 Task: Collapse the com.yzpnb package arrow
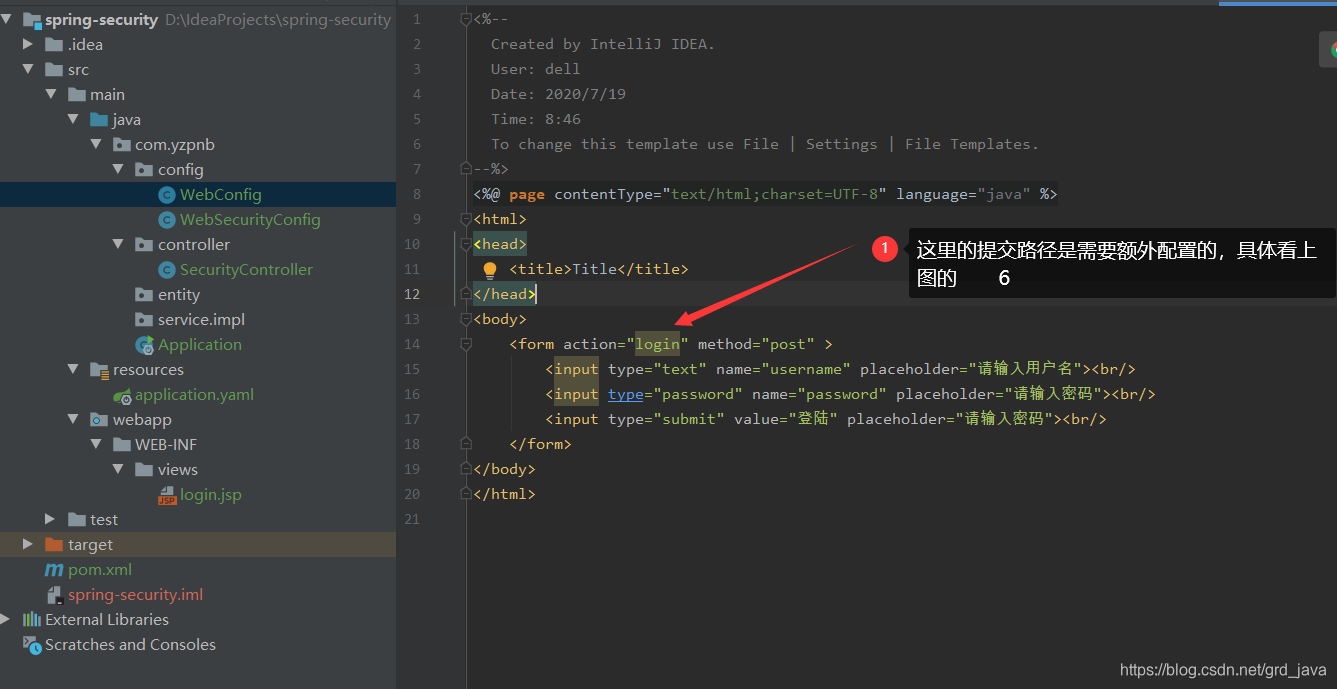click(x=96, y=144)
